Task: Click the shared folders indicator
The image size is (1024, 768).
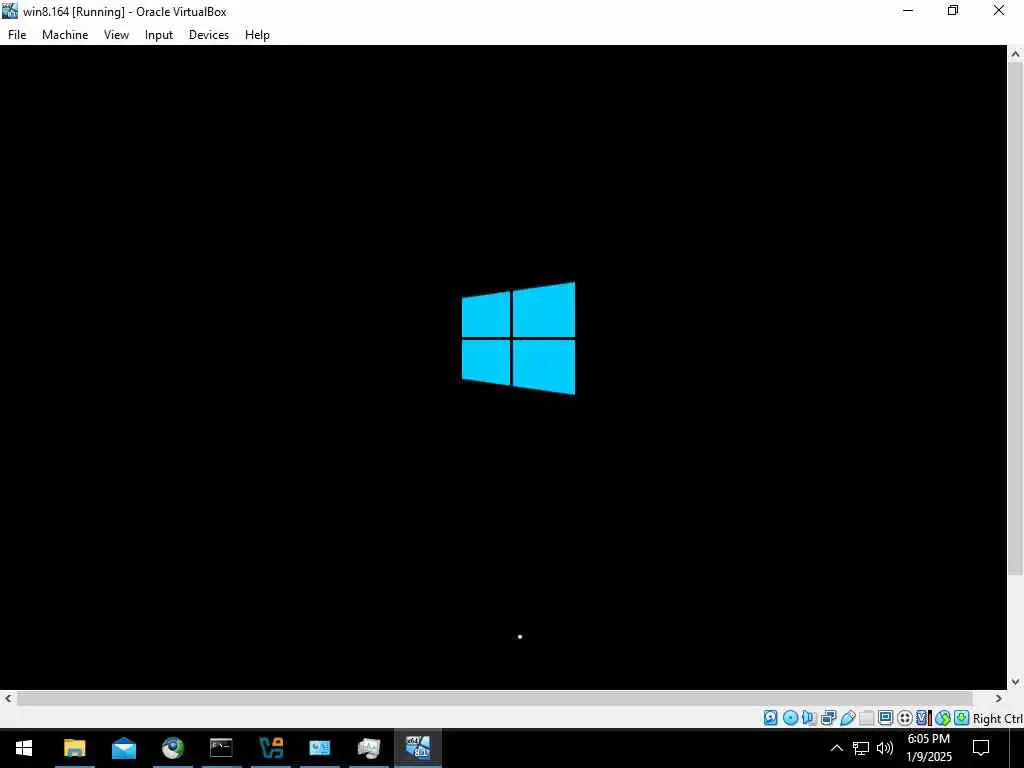Action: [867, 718]
